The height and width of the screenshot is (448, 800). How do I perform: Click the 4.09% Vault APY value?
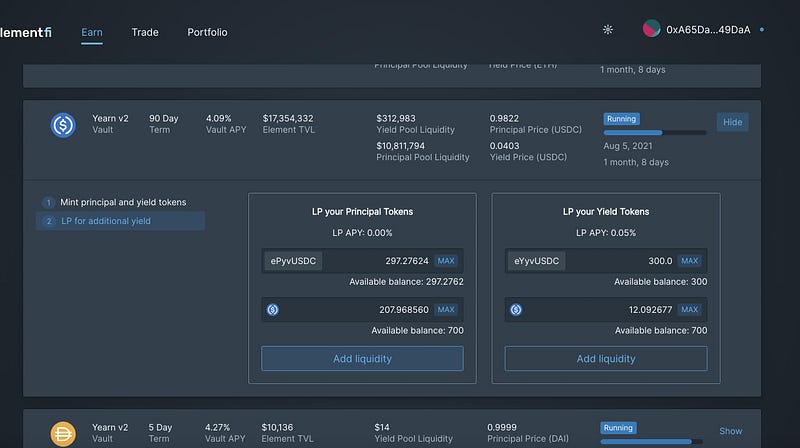[218, 118]
